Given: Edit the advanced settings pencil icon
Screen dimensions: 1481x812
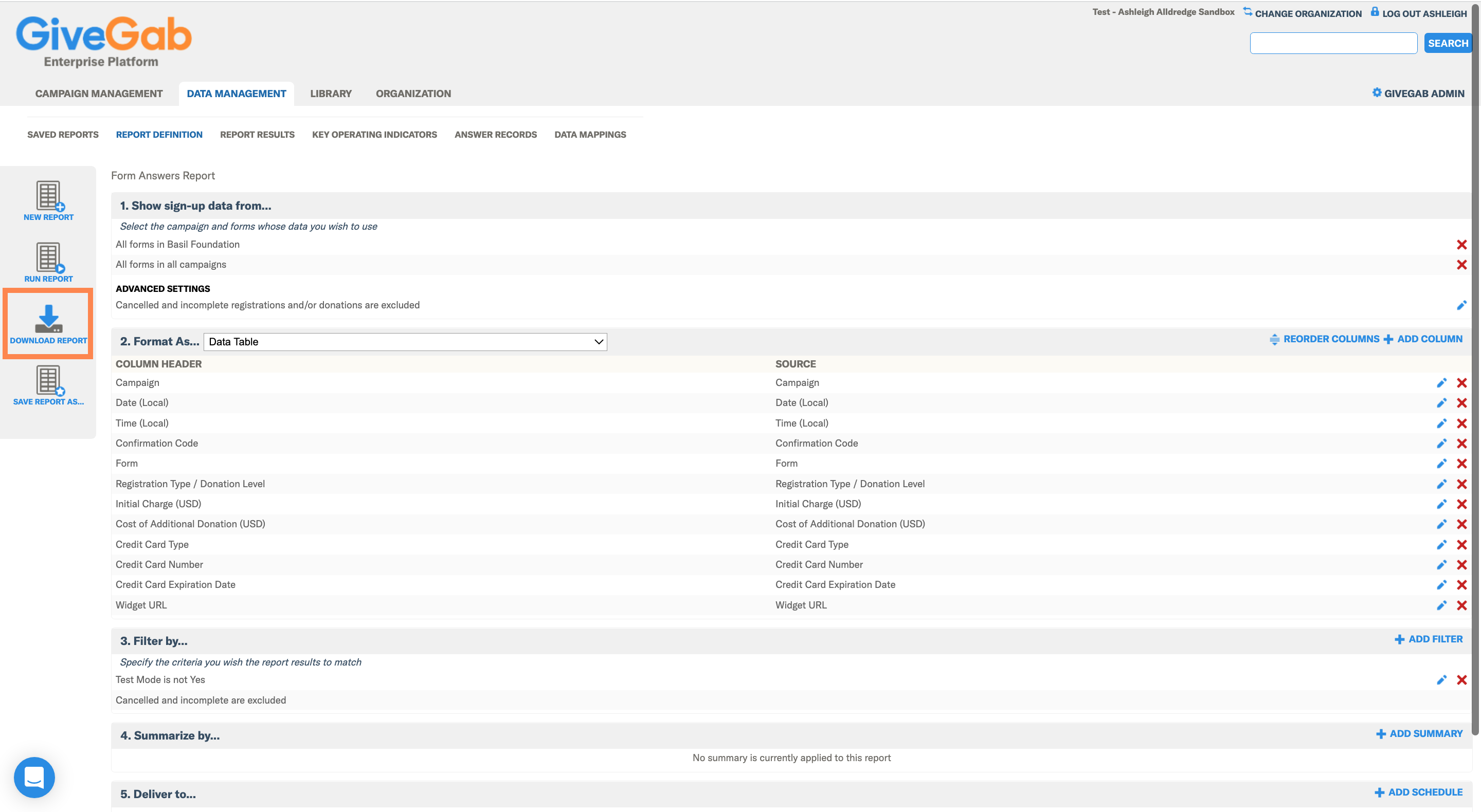Looking at the screenshot, I should [1461, 305].
